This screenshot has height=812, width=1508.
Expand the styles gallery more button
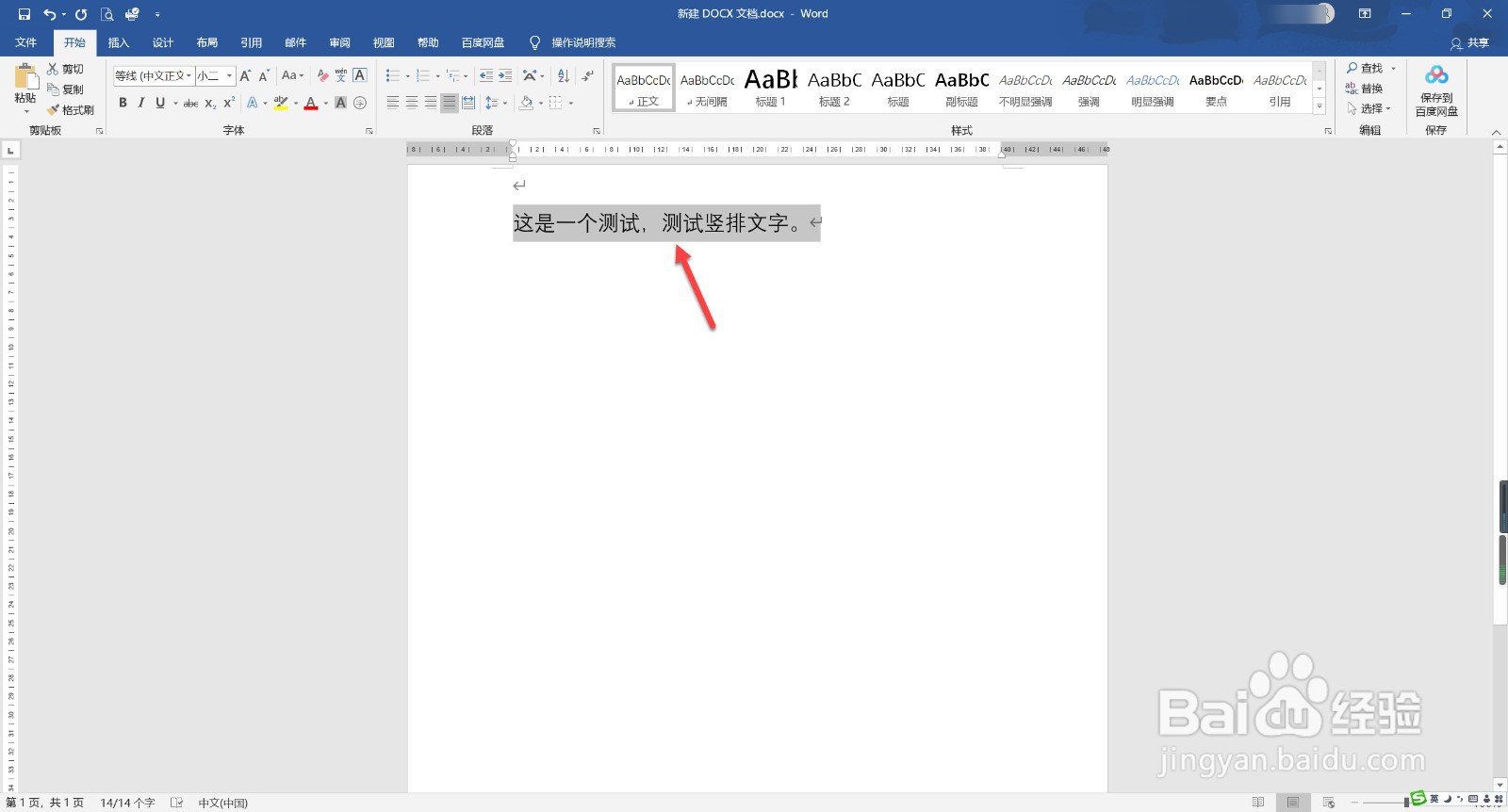[x=1319, y=106]
